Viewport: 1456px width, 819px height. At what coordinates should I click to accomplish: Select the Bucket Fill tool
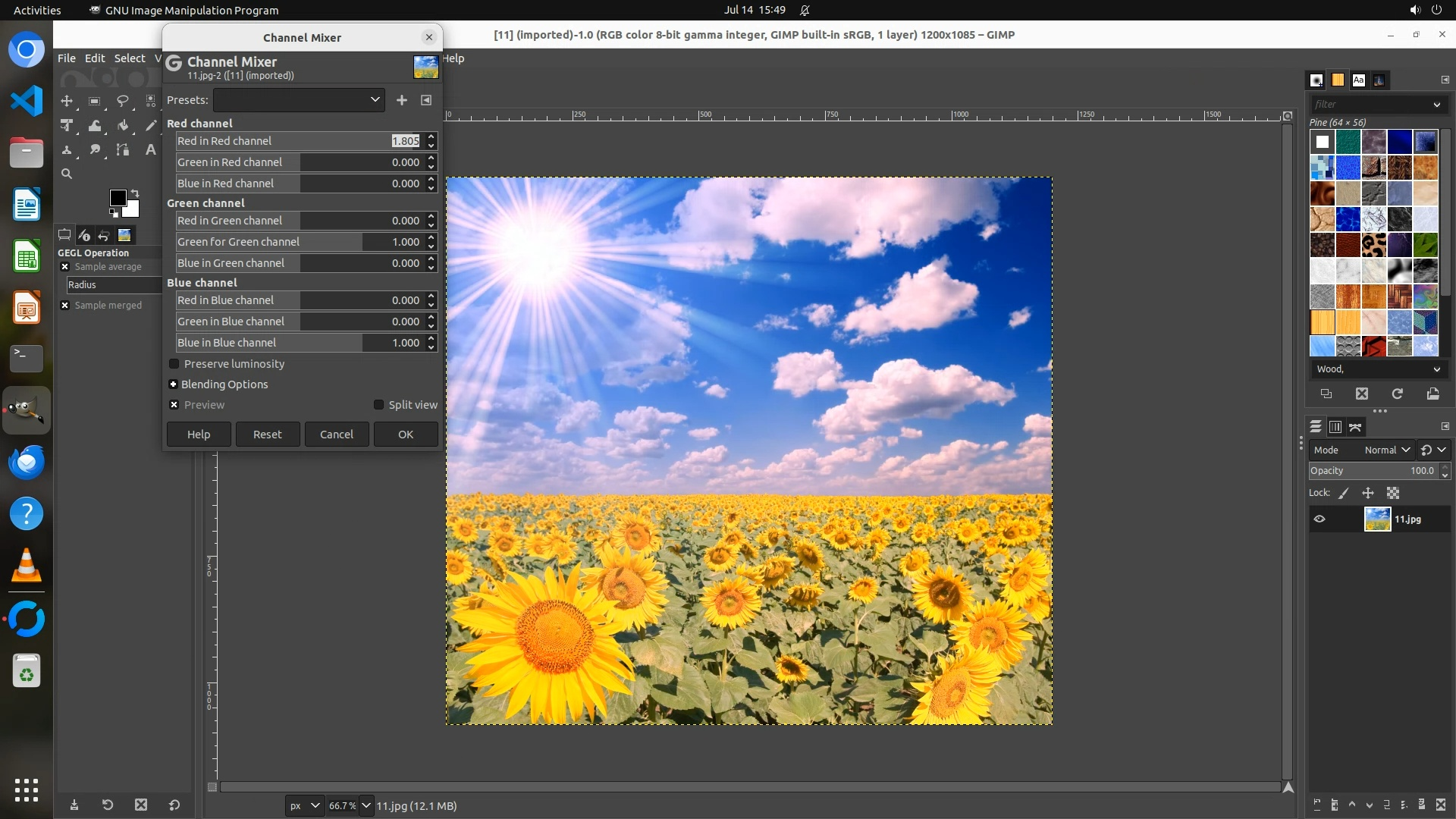(122, 126)
